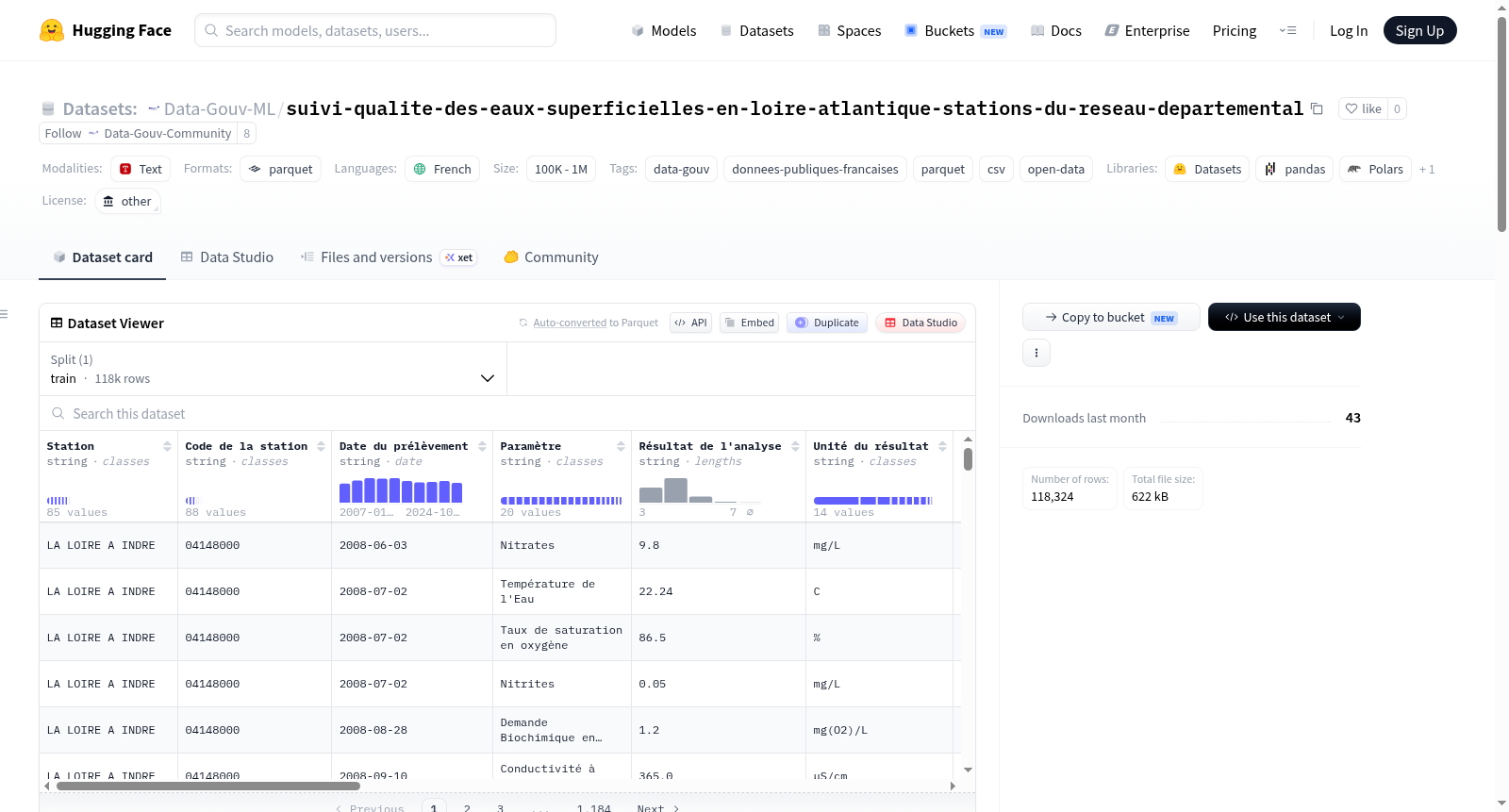Viewport: 1509px width, 812px height.
Task: Click the Dataset Viewer table icon
Action: (x=57, y=323)
